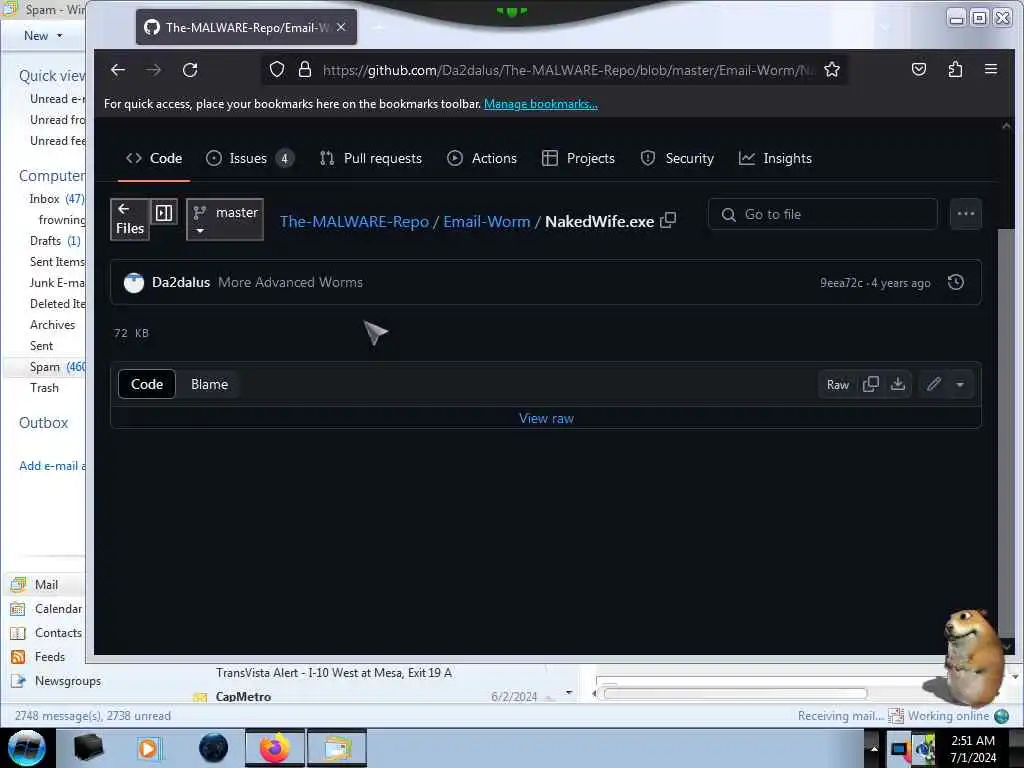Open commit 9eea72c link

[841, 283]
